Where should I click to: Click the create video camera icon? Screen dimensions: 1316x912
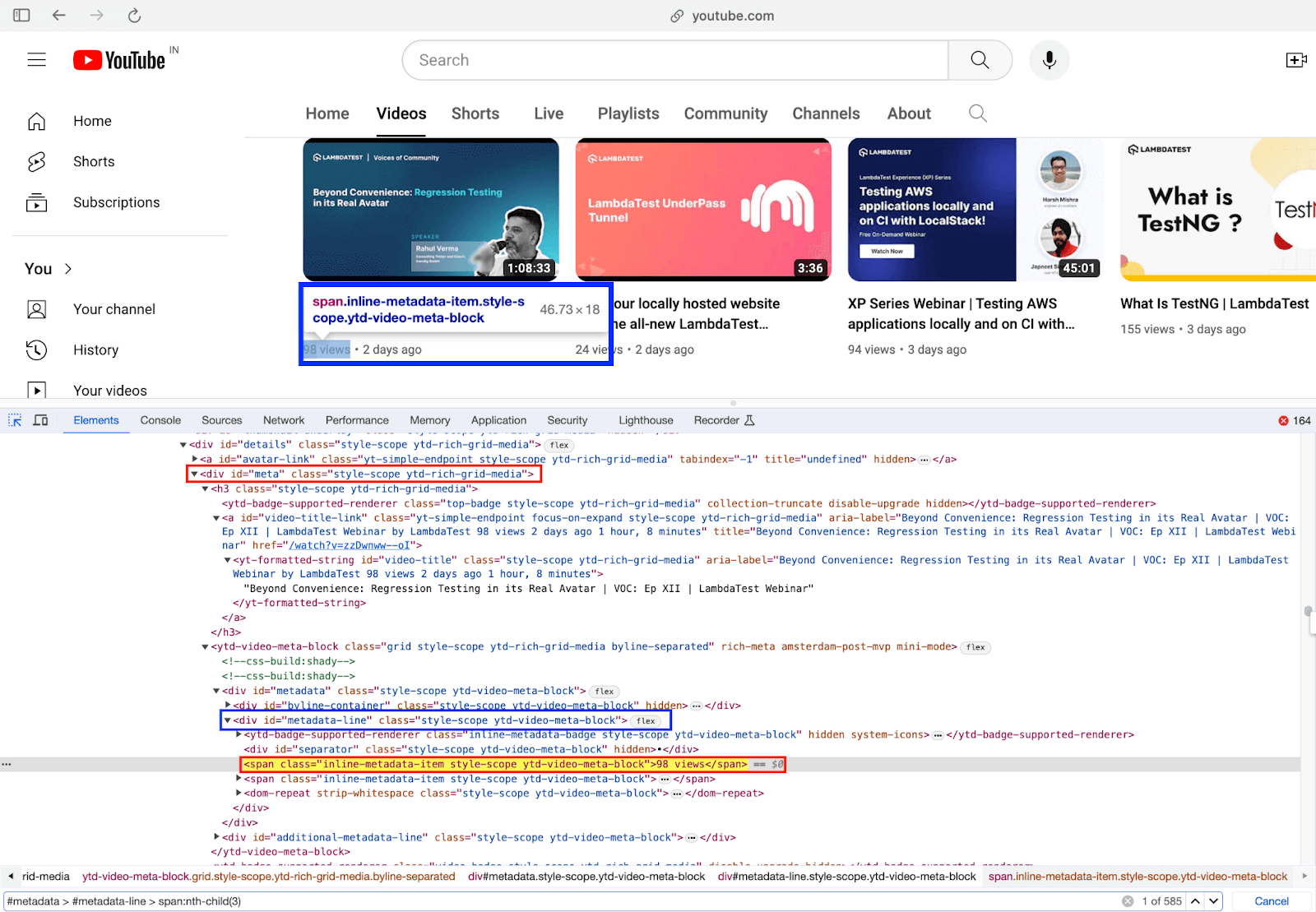click(1295, 60)
